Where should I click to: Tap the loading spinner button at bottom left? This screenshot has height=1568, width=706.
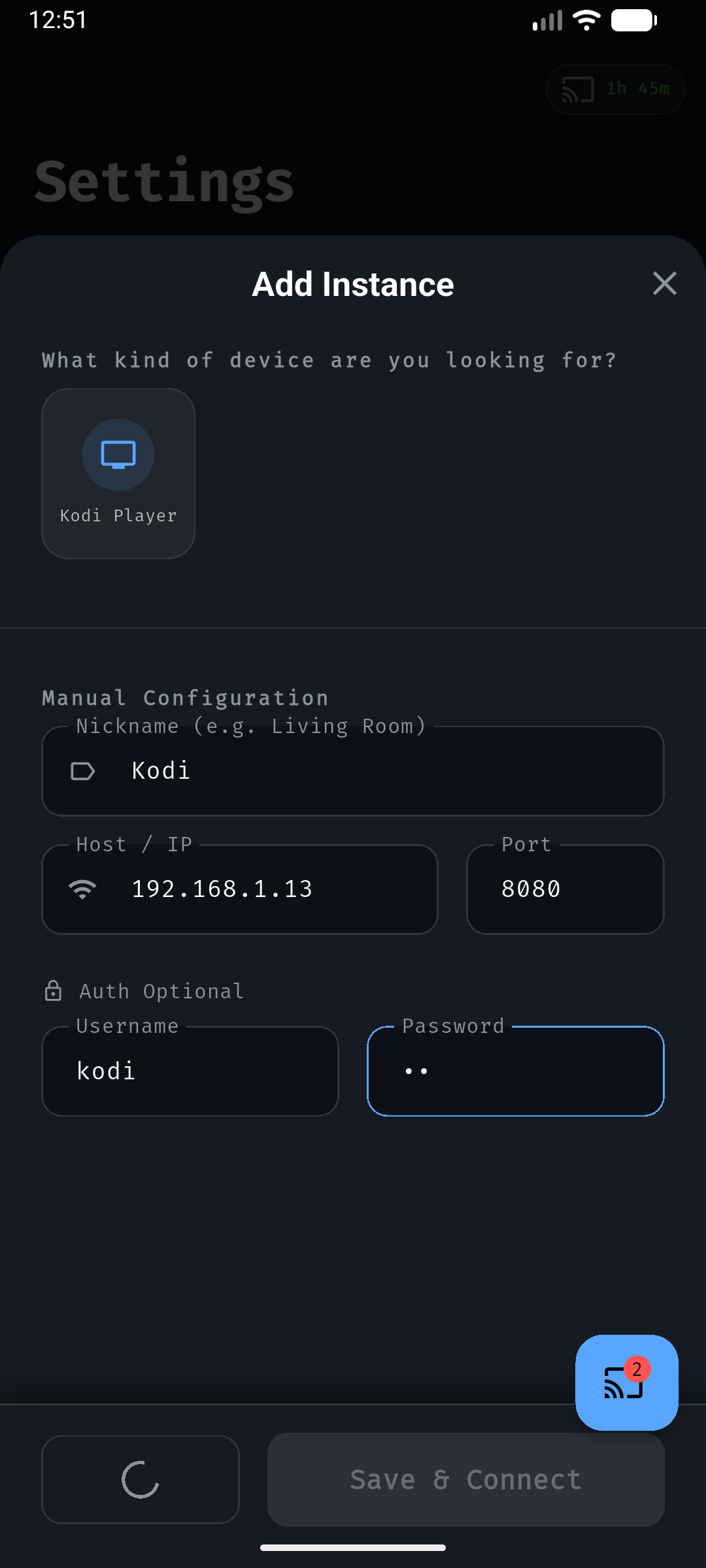(x=140, y=1479)
